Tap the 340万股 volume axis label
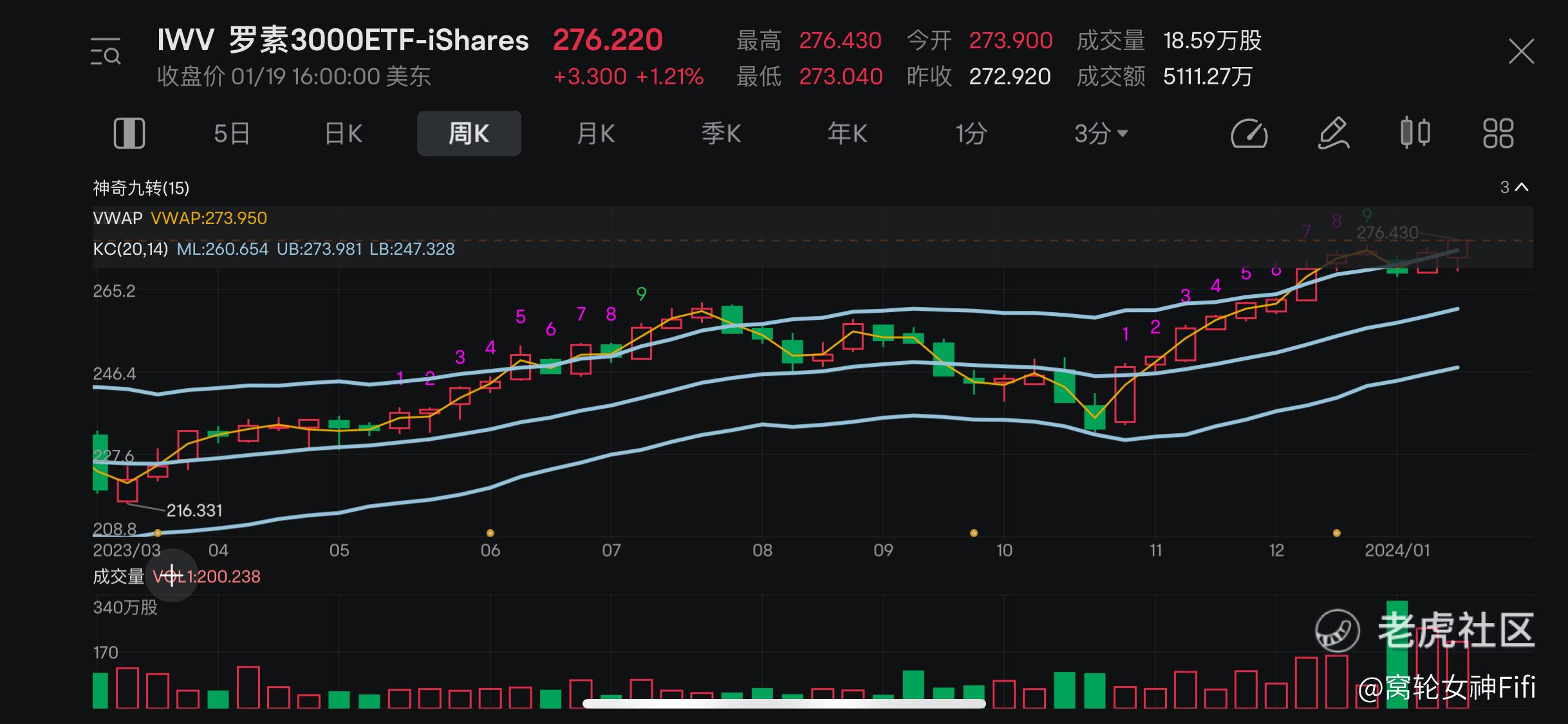This screenshot has height=724, width=1568. 126,608
